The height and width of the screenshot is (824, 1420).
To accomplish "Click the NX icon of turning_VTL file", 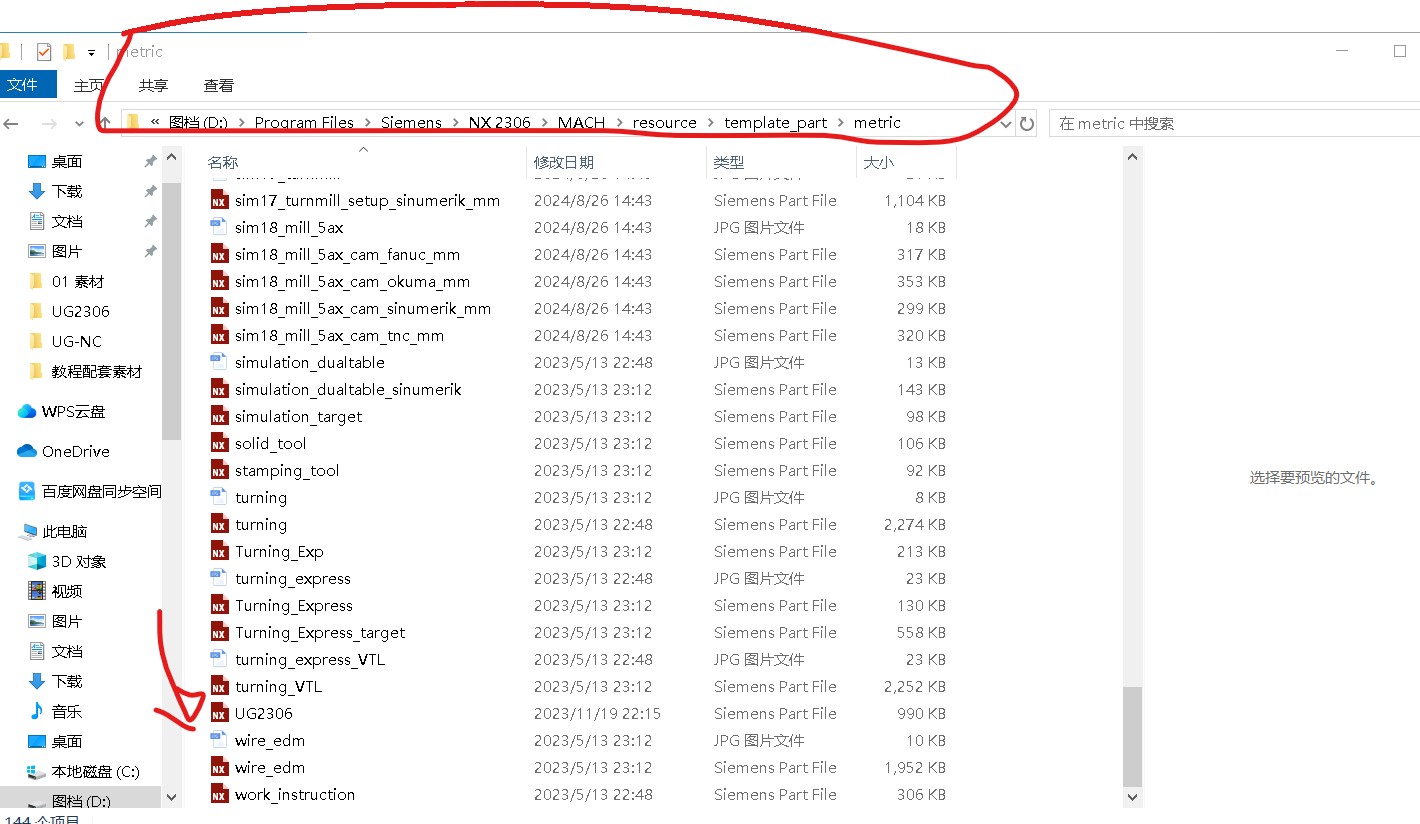I will (219, 686).
